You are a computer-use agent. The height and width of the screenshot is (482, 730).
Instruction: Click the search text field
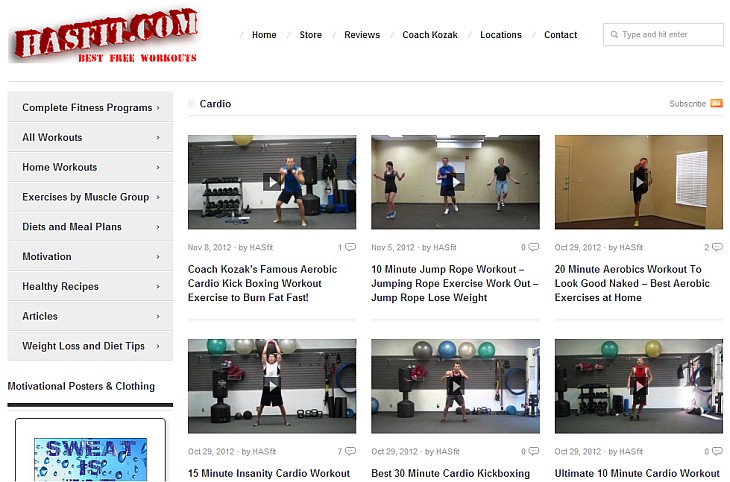pos(669,35)
